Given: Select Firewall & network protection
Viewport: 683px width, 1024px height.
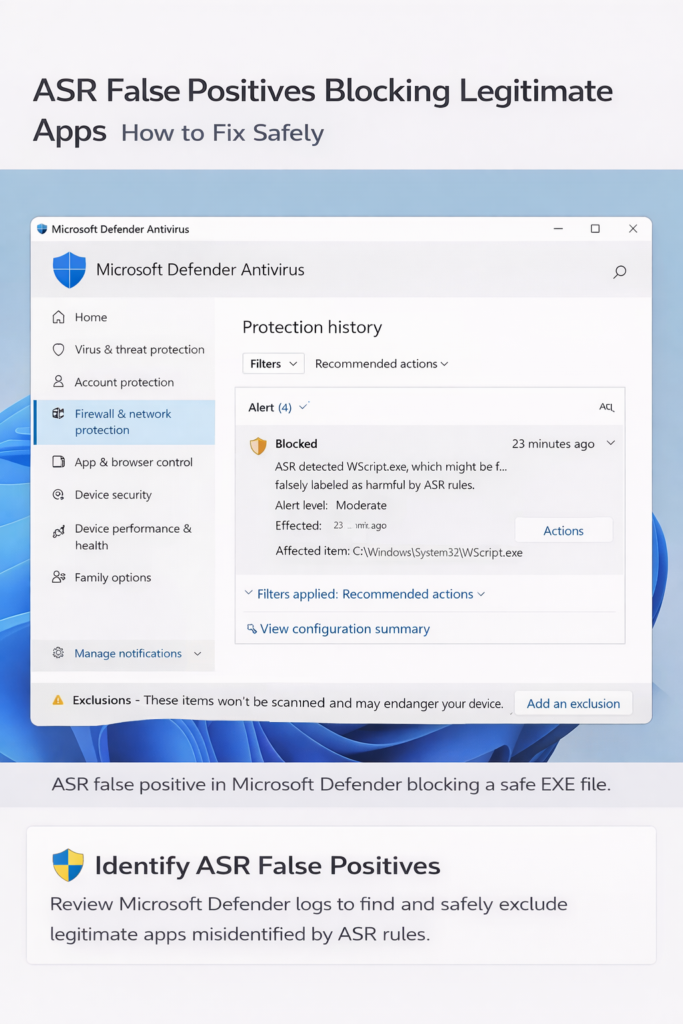Looking at the screenshot, I should click(124, 422).
